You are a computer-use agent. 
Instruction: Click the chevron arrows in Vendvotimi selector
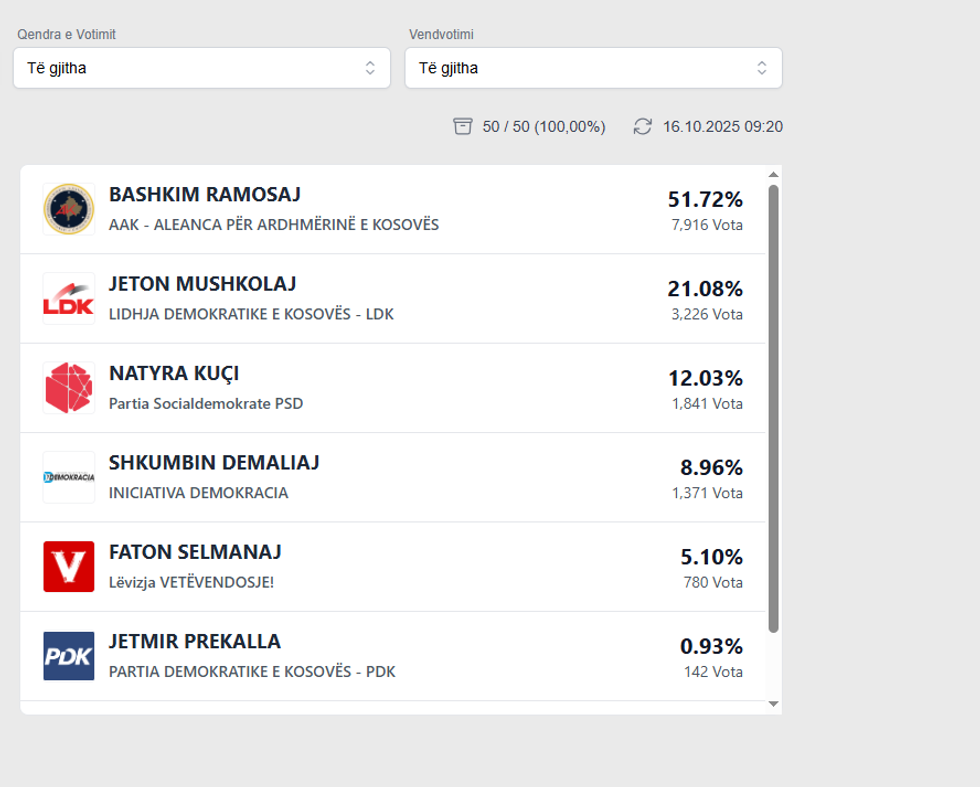point(762,68)
